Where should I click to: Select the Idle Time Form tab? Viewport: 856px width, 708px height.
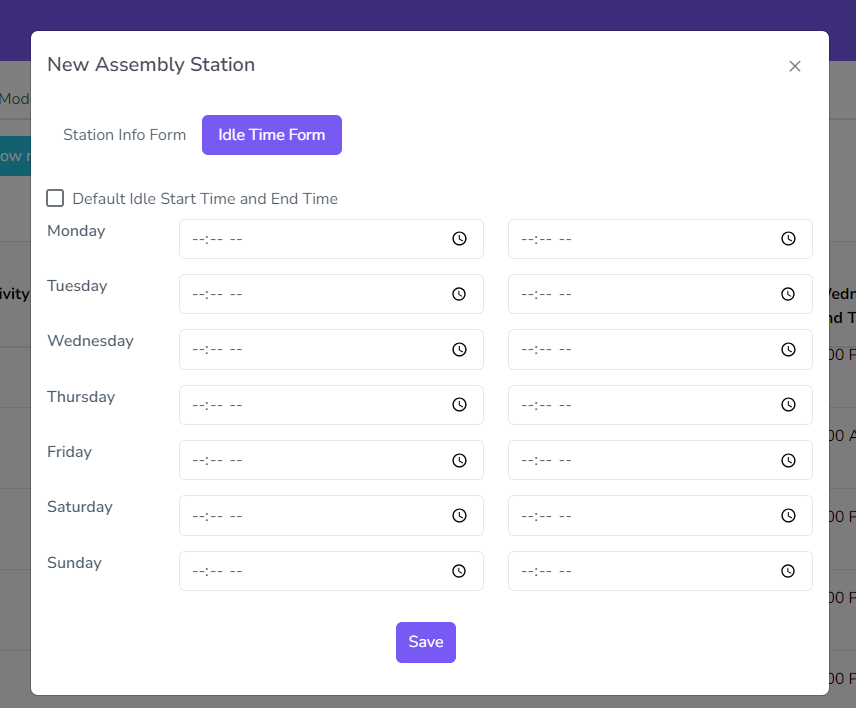pyautogui.click(x=272, y=135)
